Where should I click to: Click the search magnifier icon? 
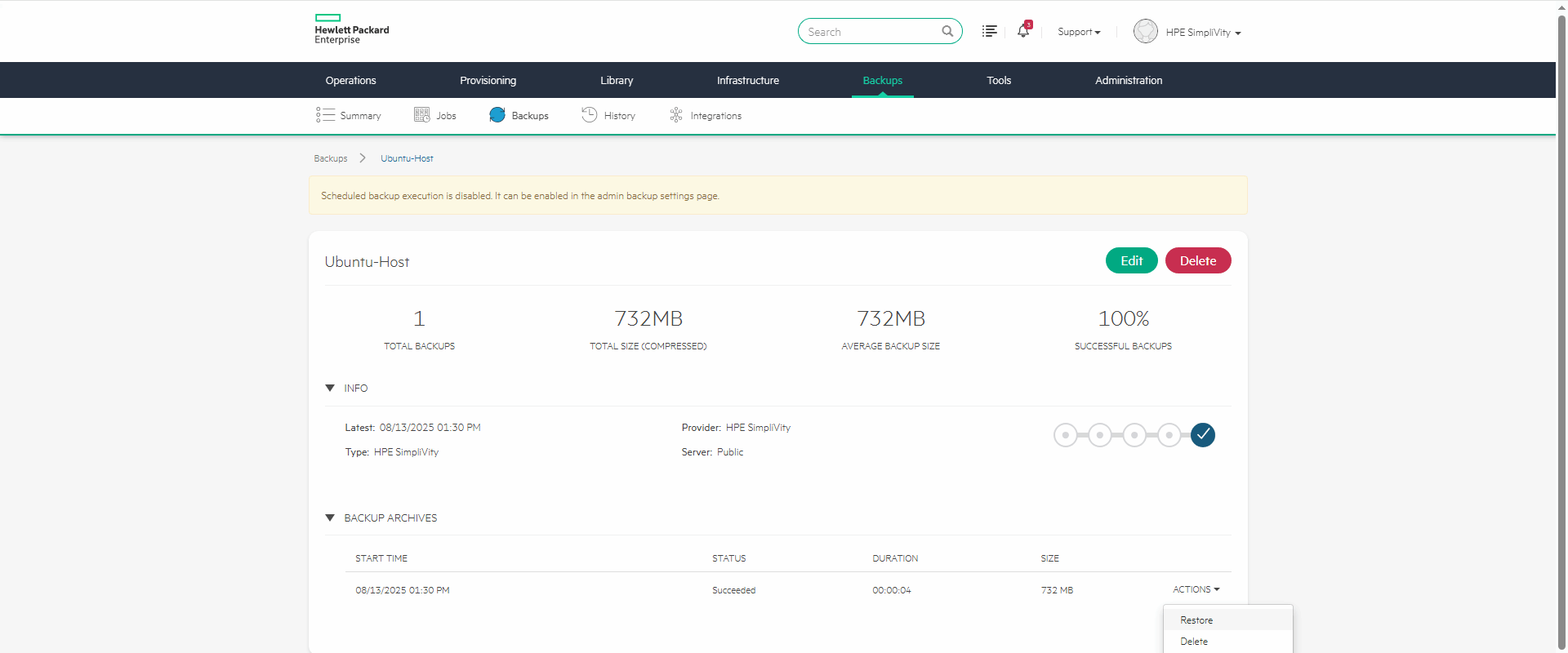947,31
